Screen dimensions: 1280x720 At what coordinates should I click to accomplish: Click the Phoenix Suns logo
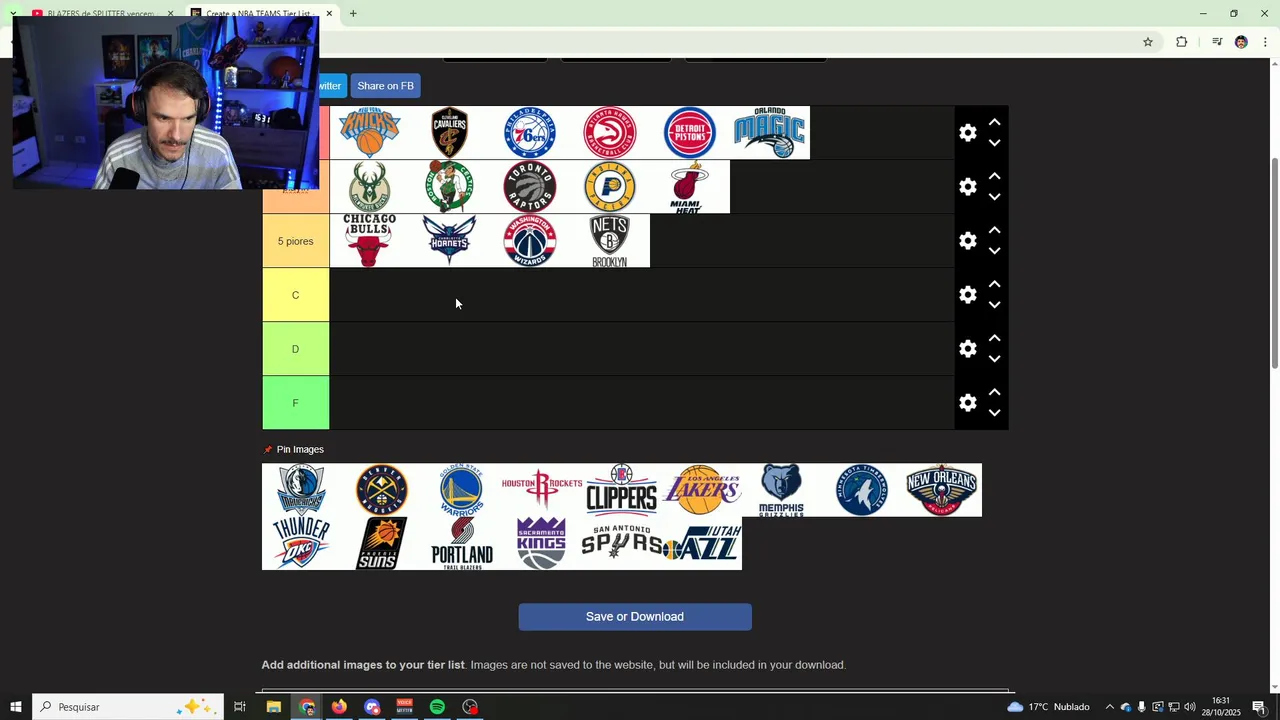coord(382,543)
